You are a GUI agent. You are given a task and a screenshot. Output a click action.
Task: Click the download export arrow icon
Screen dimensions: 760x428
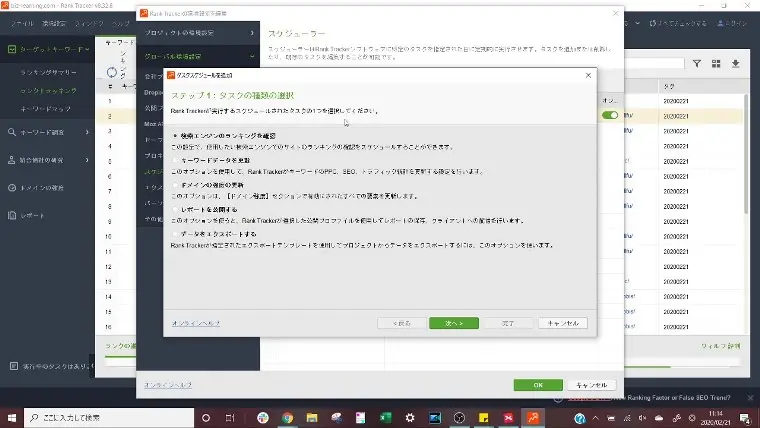(x=736, y=63)
